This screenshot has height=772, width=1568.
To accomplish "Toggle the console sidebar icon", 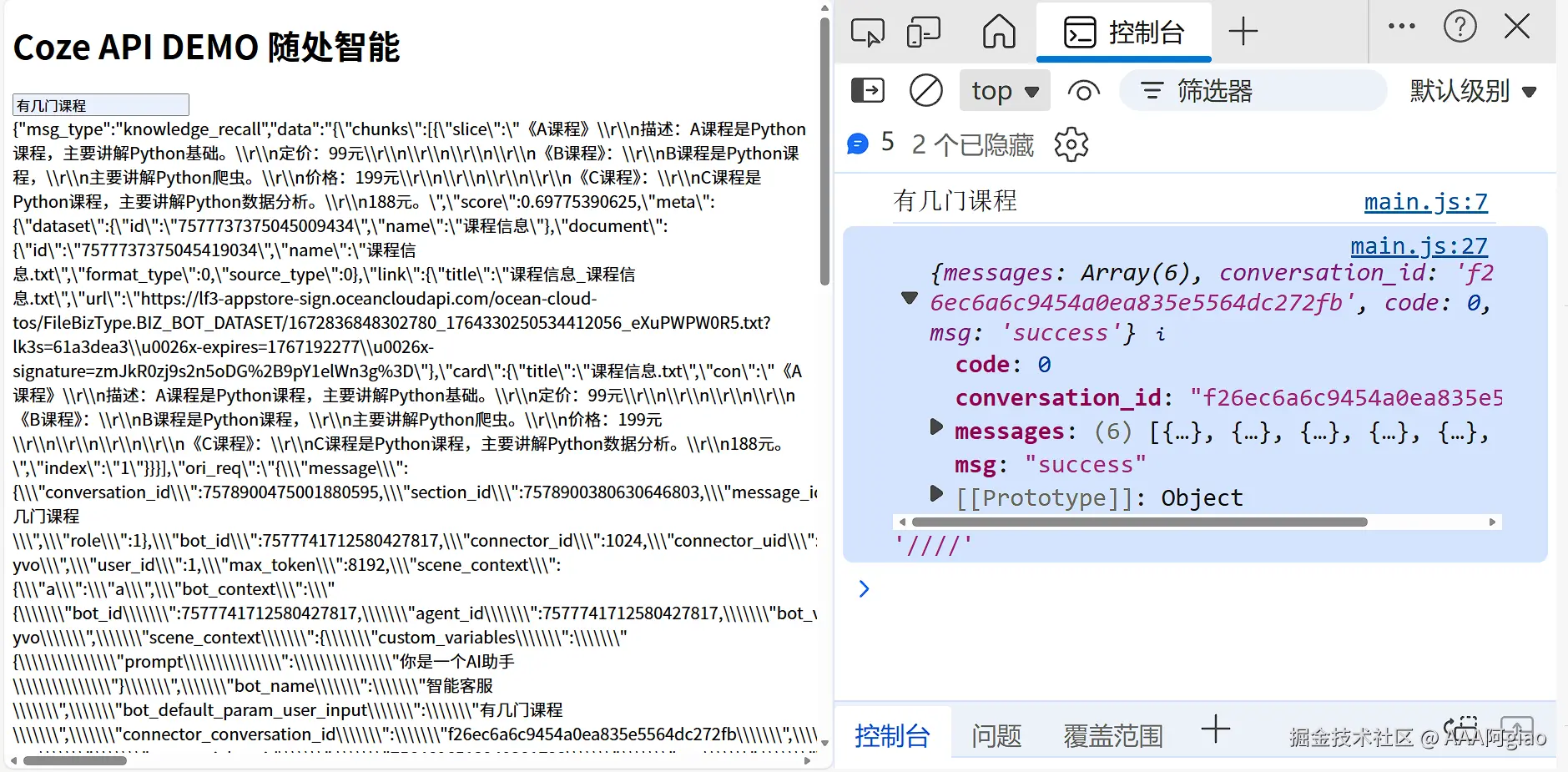I will [868, 90].
